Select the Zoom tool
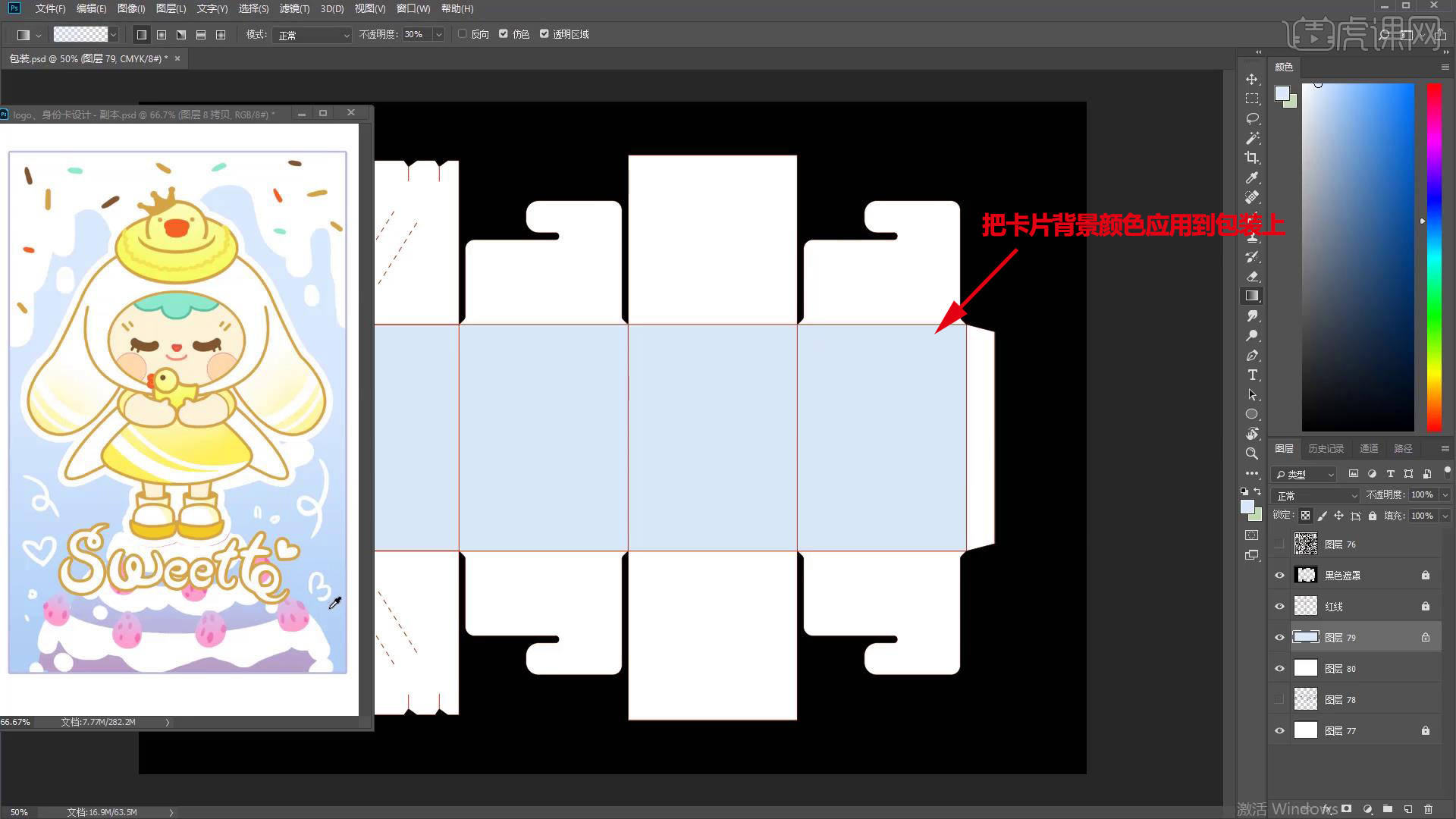 (1252, 454)
